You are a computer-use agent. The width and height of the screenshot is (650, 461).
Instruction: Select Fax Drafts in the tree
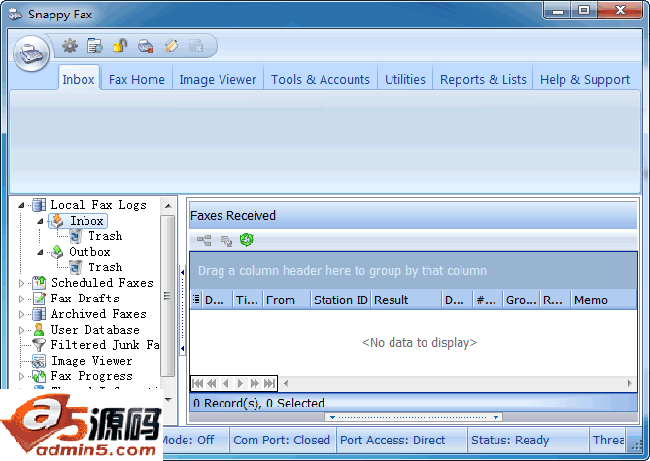tap(85, 298)
